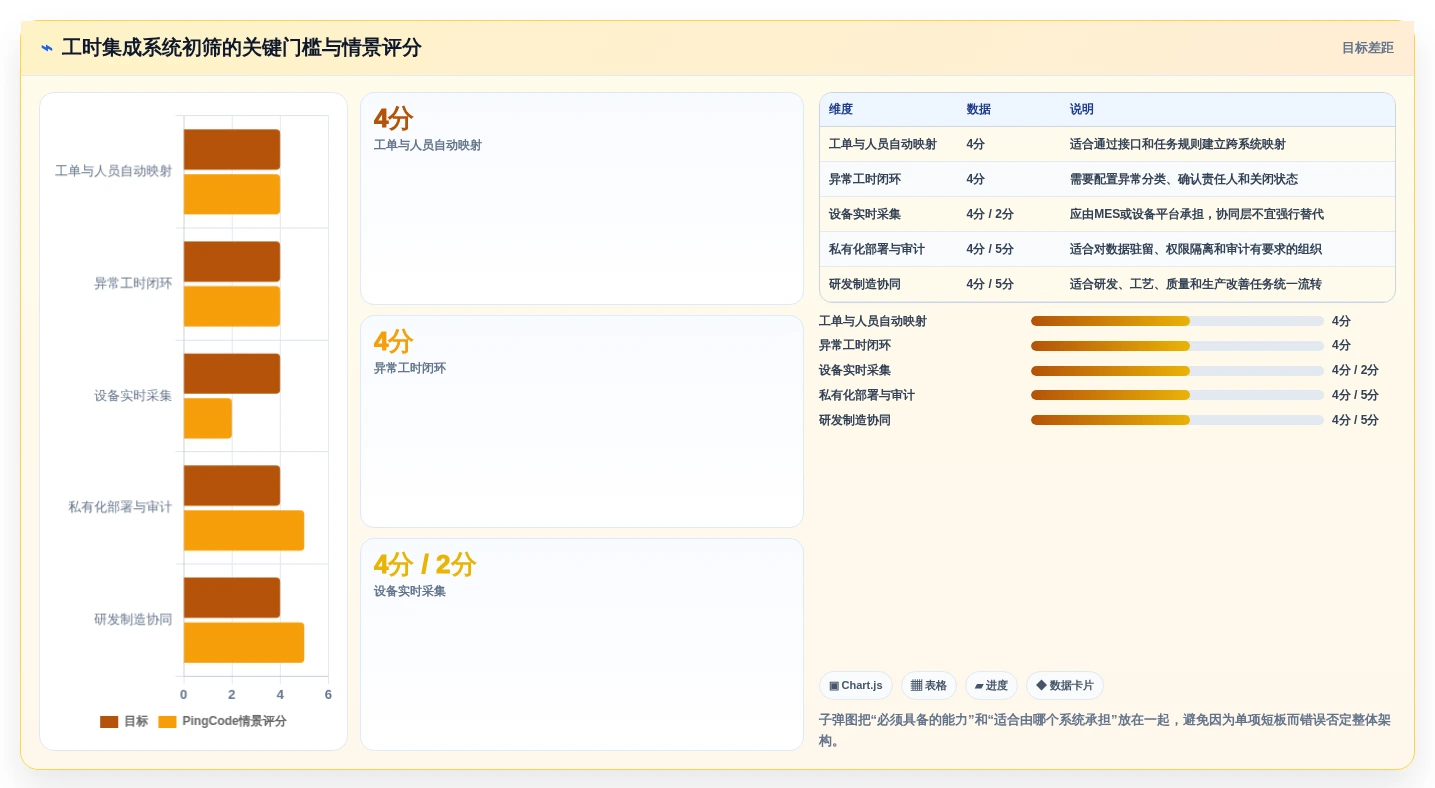This screenshot has width=1435, height=788.
Task: Click chart axis label 研发制造协同
Action: point(133,620)
